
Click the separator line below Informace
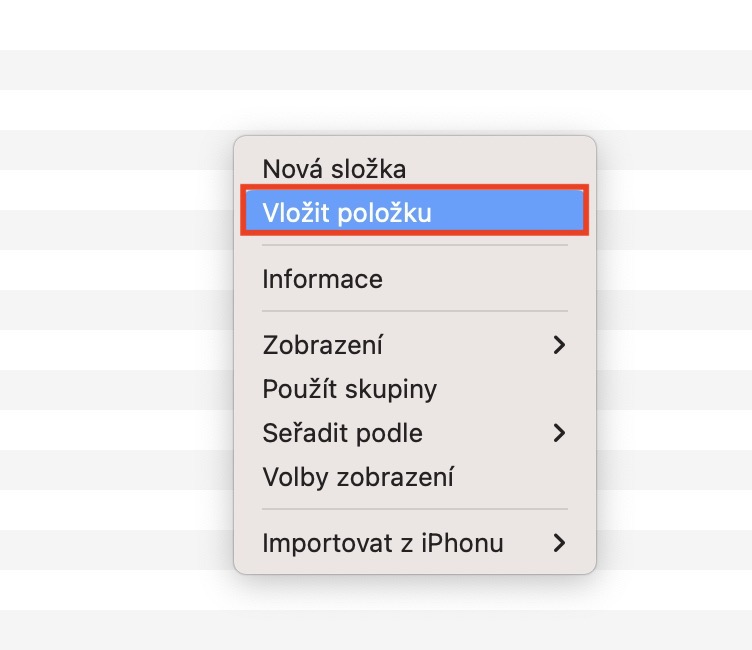[x=414, y=311]
